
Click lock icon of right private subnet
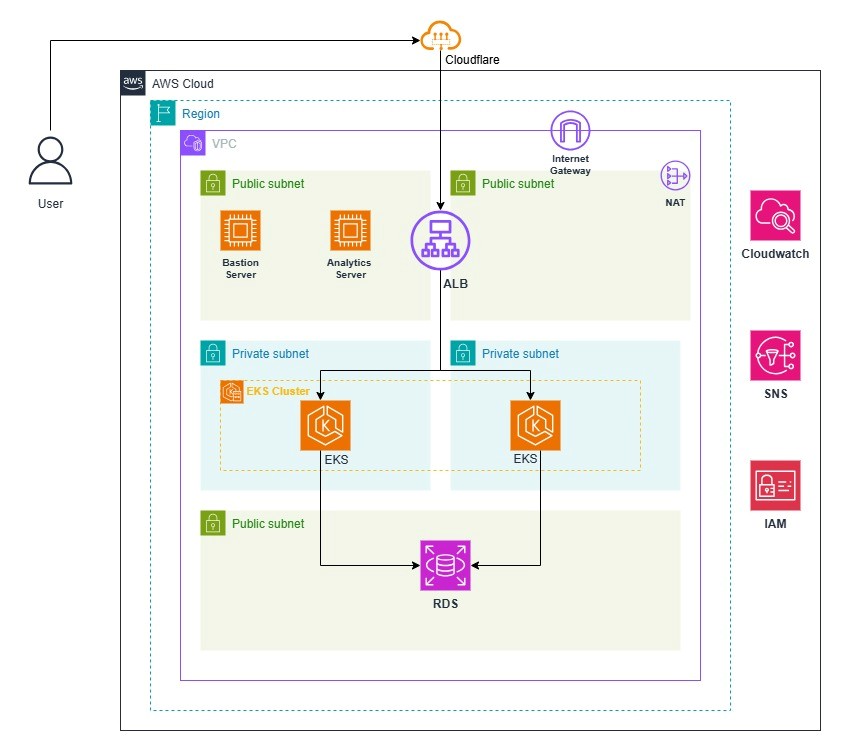[463, 354]
